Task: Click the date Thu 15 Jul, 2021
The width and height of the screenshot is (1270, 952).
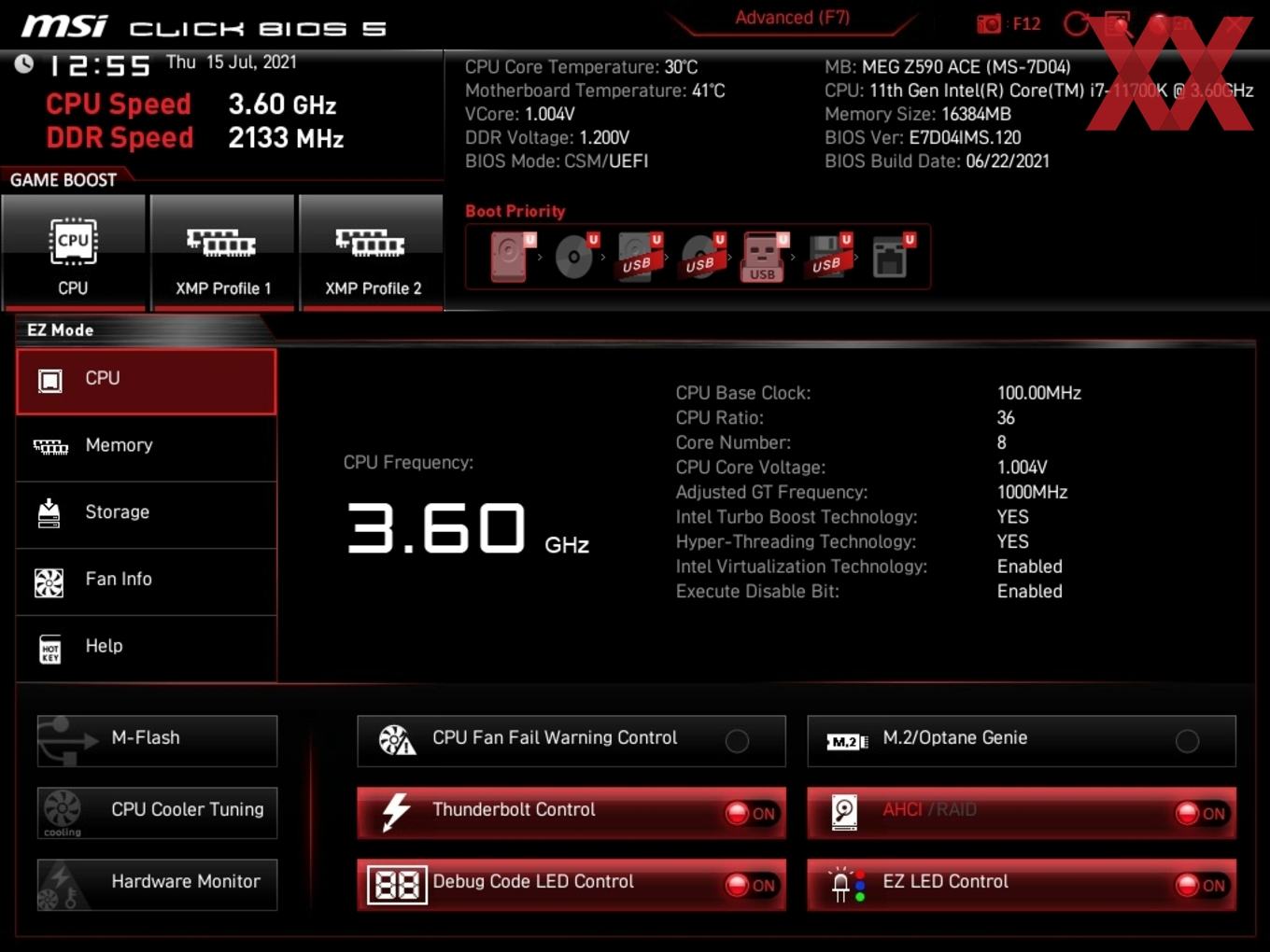Action: click(232, 63)
